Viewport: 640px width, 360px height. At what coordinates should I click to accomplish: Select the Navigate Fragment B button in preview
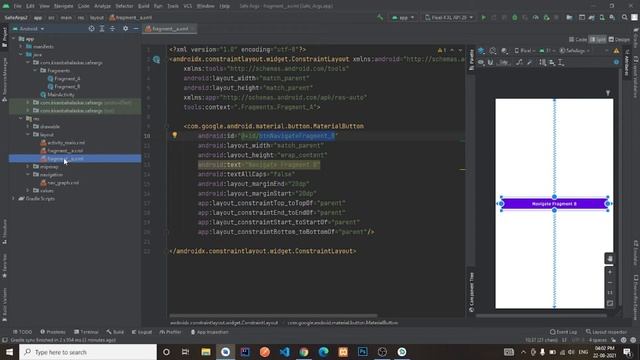click(x=554, y=203)
